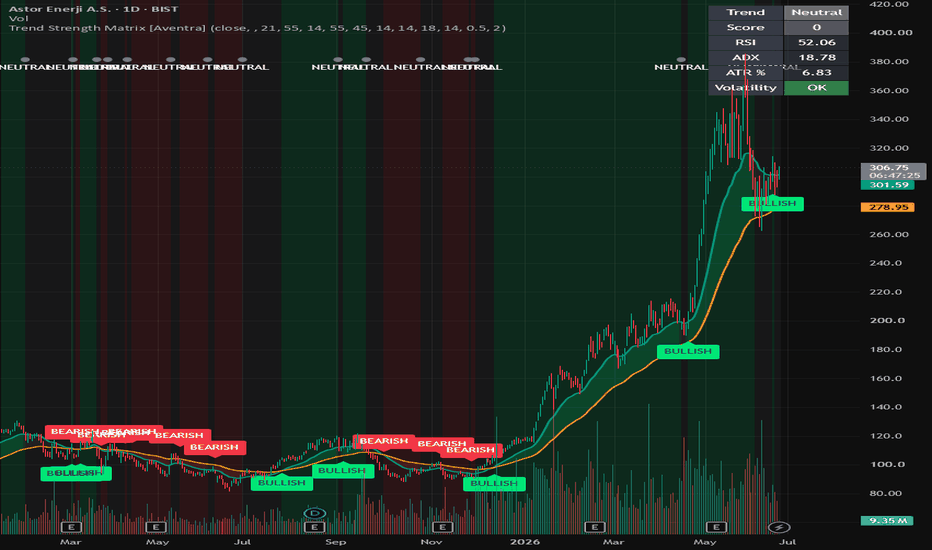Image resolution: width=932 pixels, height=550 pixels.
Task: Click the 420.00 price axis label
Action: coord(888,4)
